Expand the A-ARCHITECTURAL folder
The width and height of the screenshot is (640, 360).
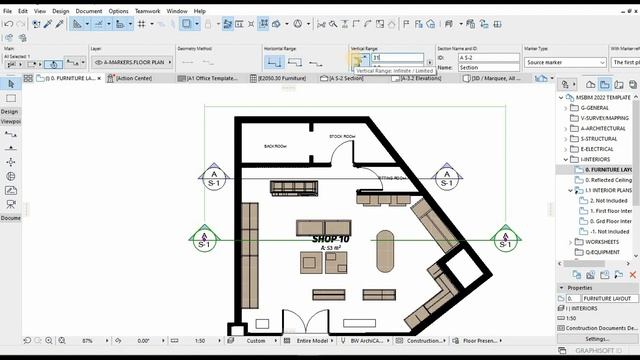point(566,129)
